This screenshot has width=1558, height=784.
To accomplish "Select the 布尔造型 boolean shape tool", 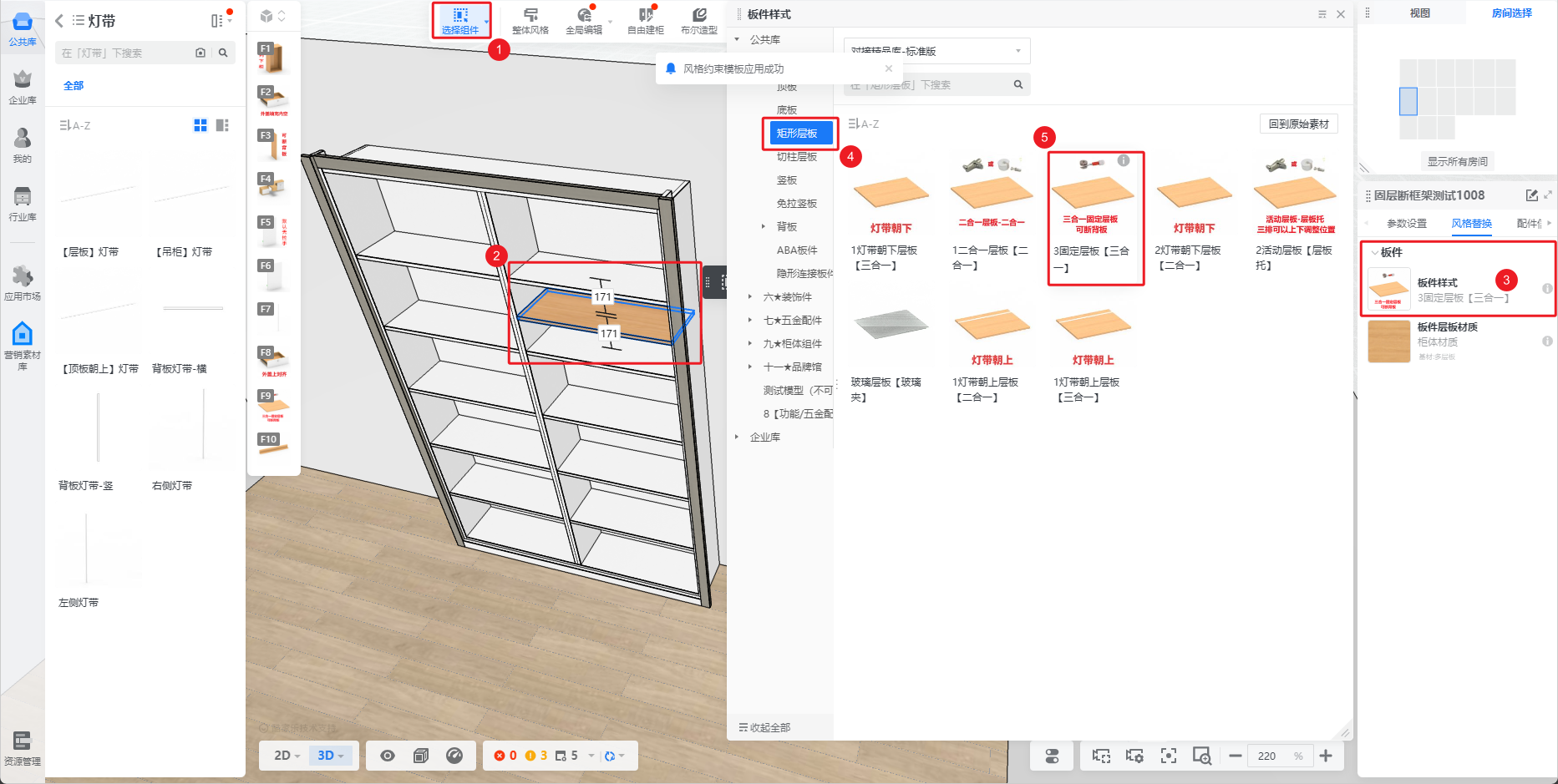I will (x=698, y=21).
